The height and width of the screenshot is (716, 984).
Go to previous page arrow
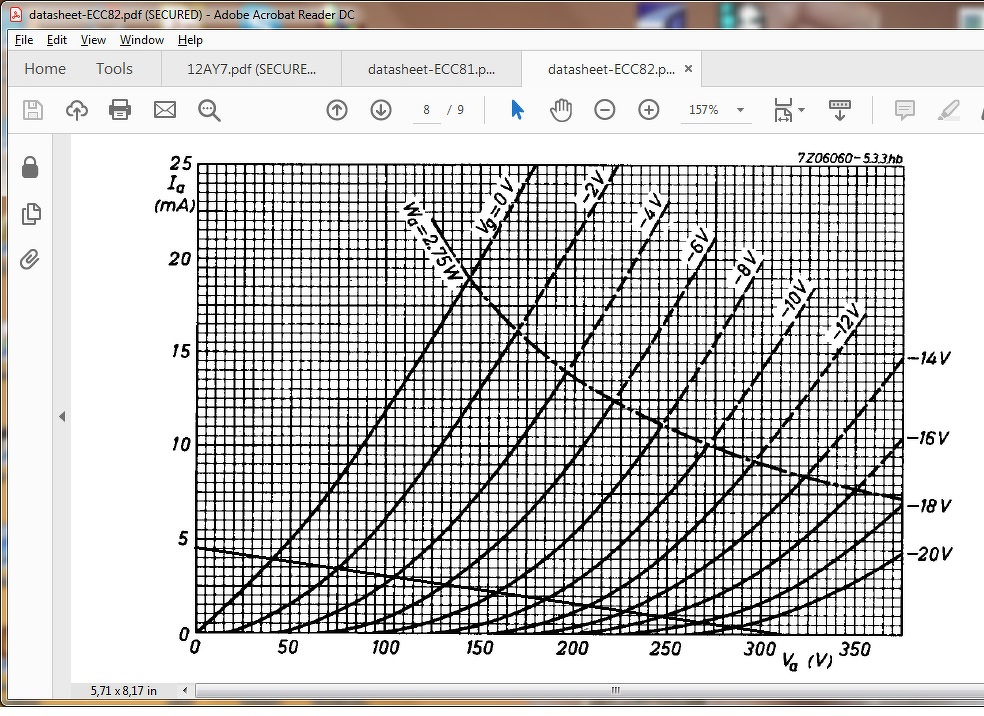pyautogui.click(x=337, y=110)
